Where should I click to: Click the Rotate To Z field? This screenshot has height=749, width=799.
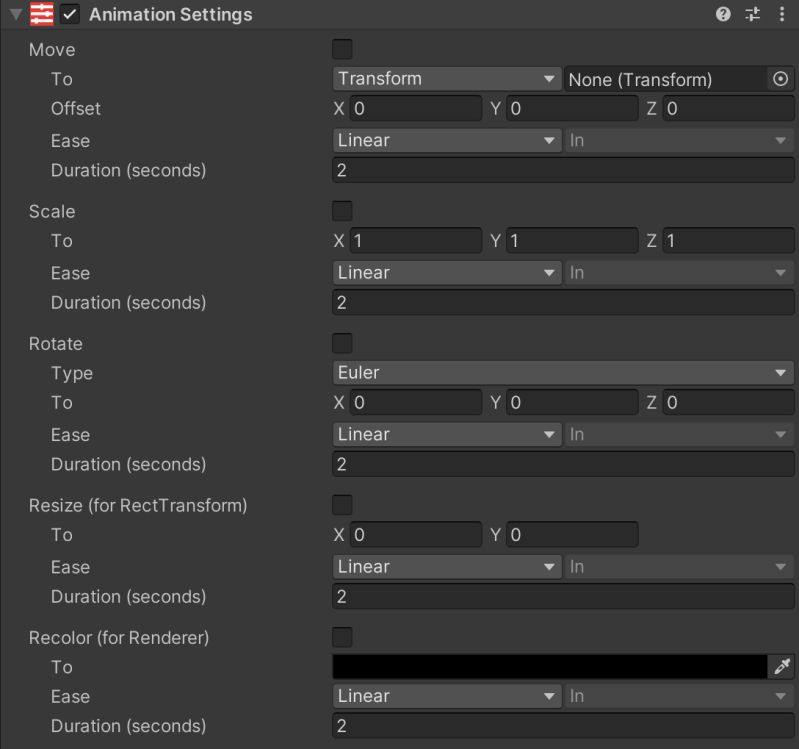pos(729,403)
